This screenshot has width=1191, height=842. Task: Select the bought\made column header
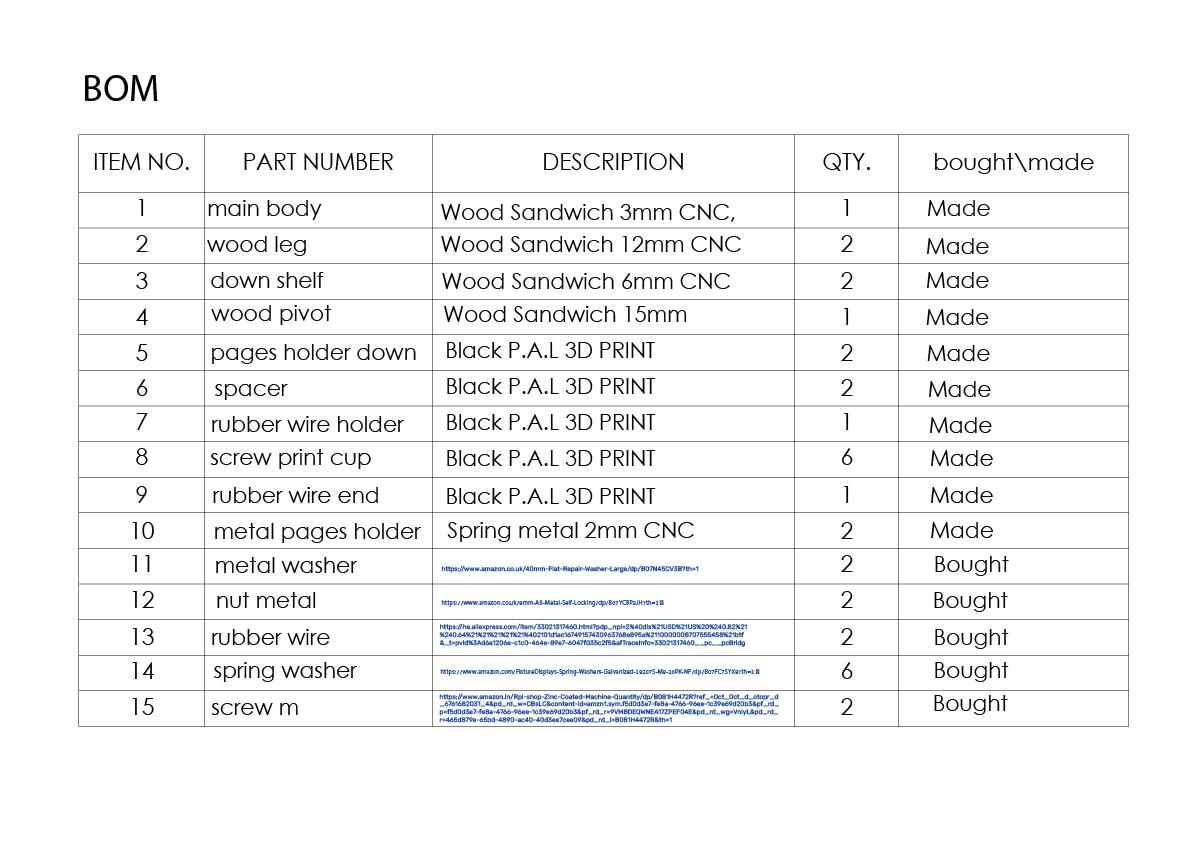pyautogui.click(x=1013, y=162)
